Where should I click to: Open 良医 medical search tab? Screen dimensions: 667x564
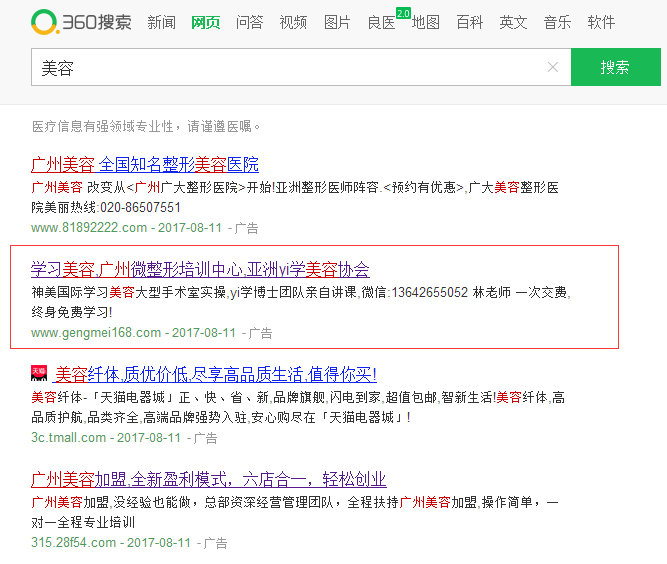coord(381,22)
